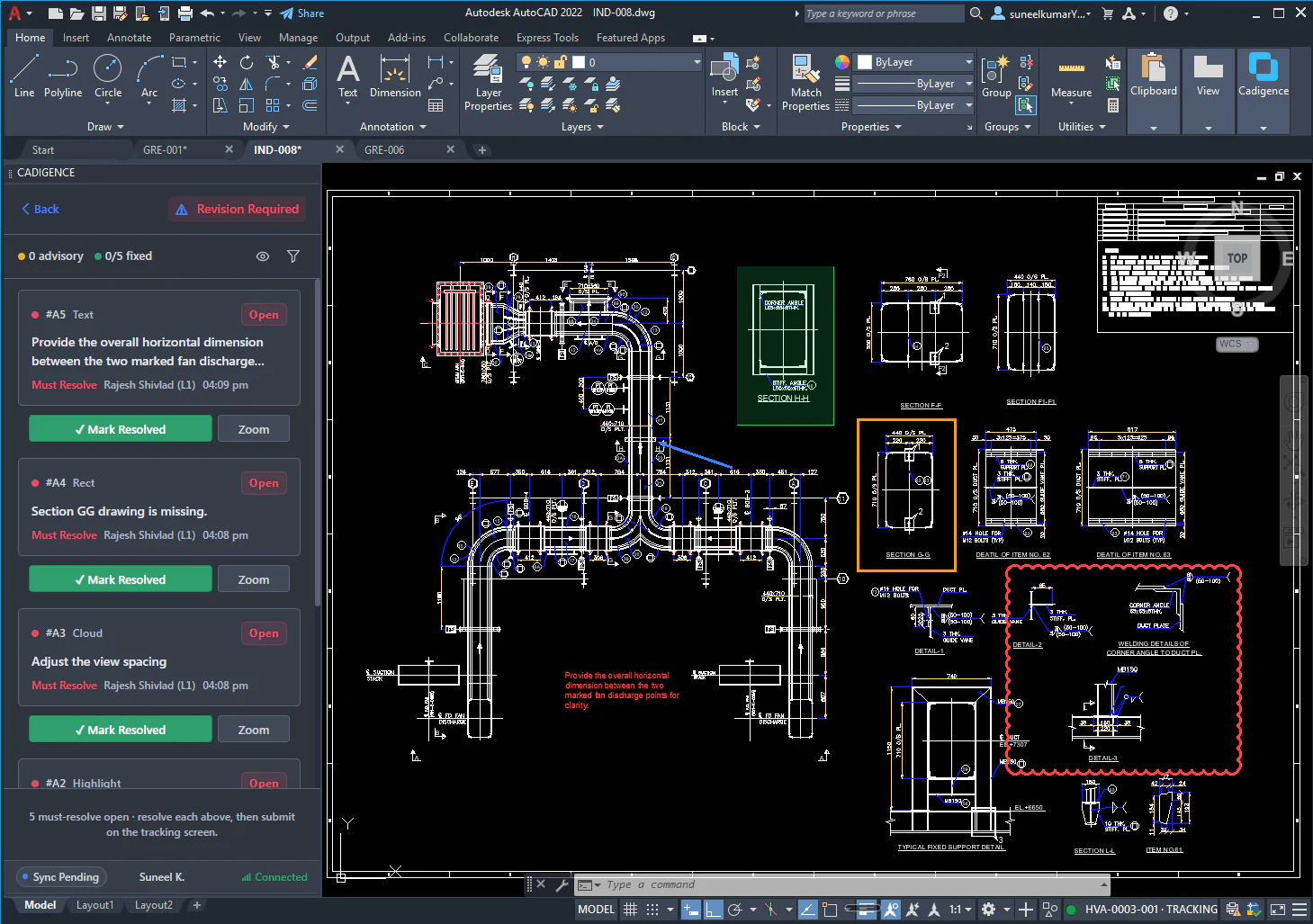Zoom to comment #A4 Rect
The width and height of the screenshot is (1313, 924).
point(254,580)
